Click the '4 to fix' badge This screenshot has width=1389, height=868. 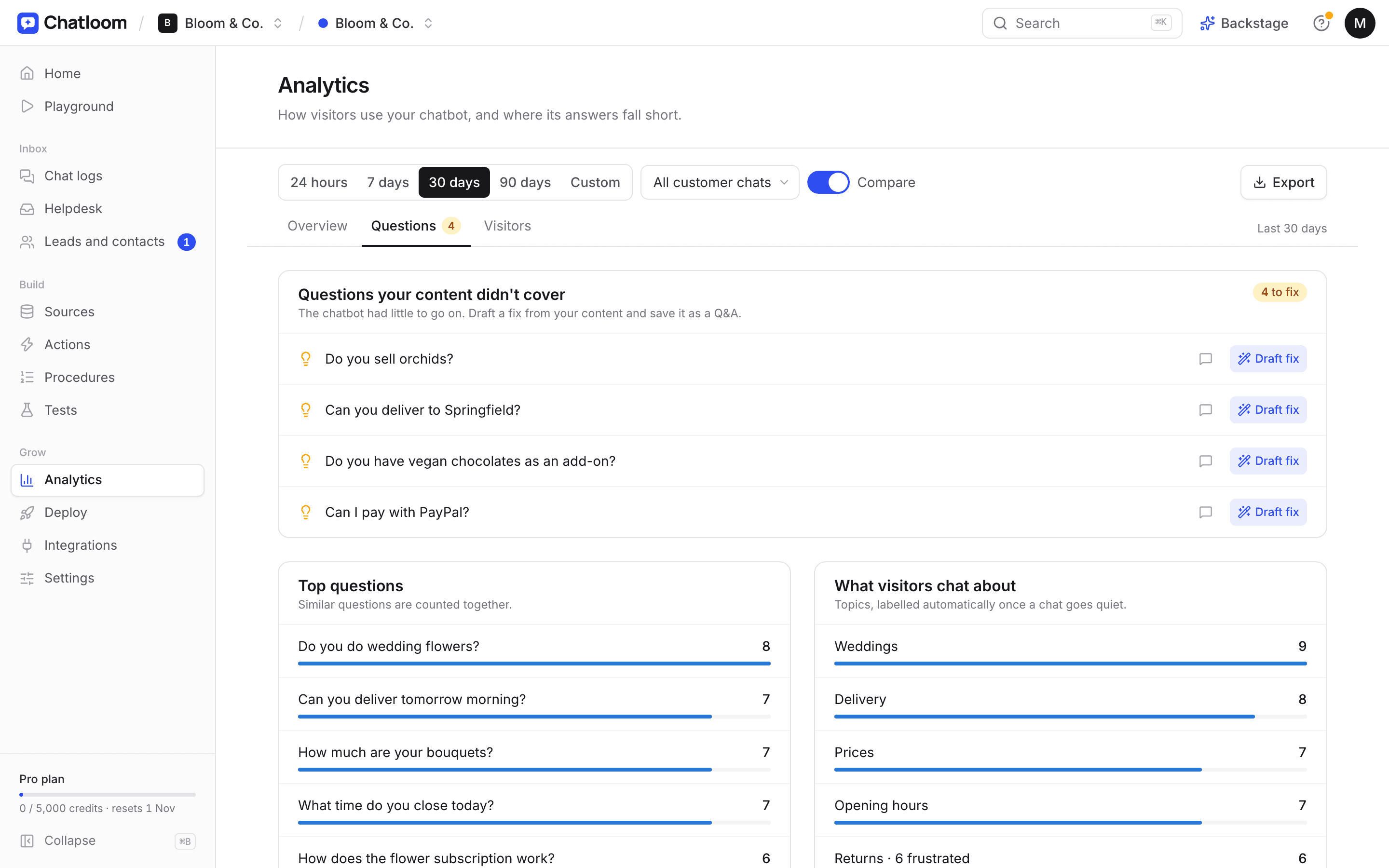(1280, 292)
